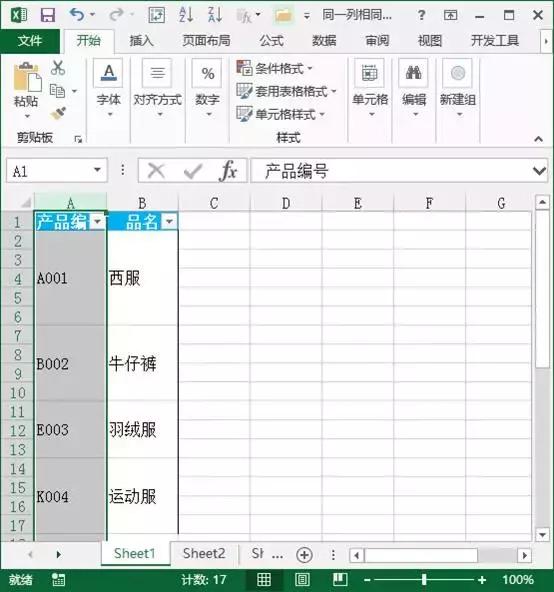Switch to the 审阅 (Review) tab
Viewport: 554px width, 592px height.
pos(377,40)
